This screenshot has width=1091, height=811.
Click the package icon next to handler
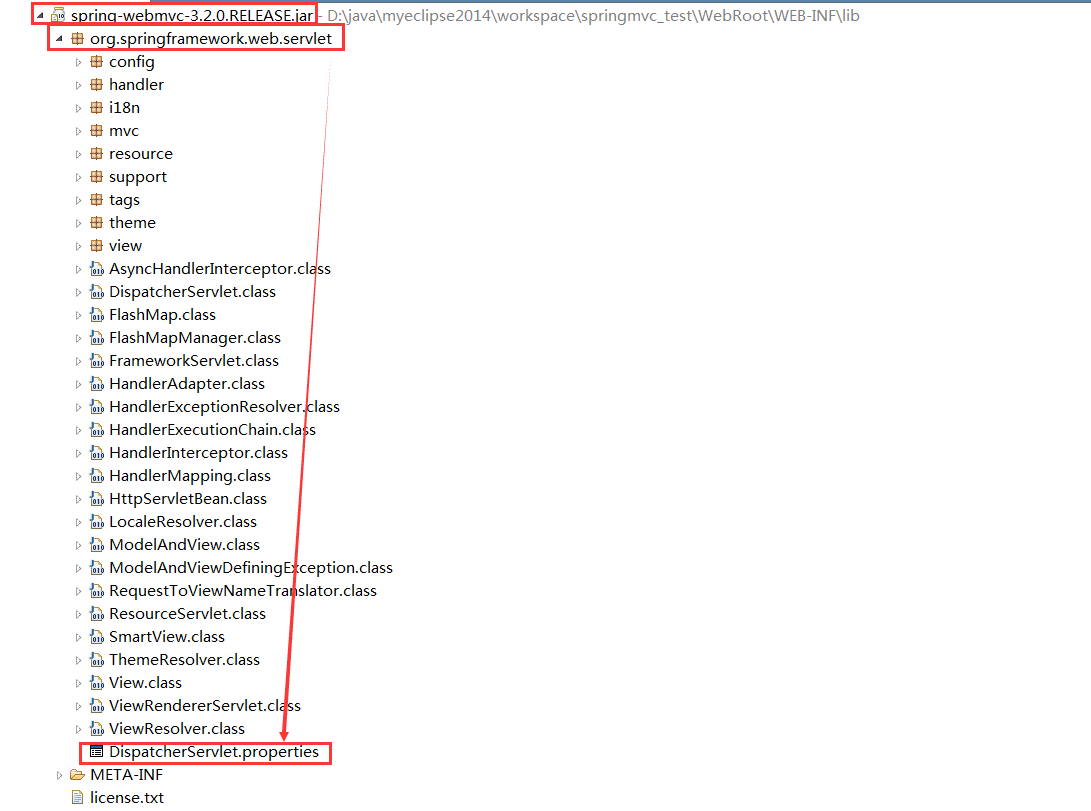(x=97, y=85)
